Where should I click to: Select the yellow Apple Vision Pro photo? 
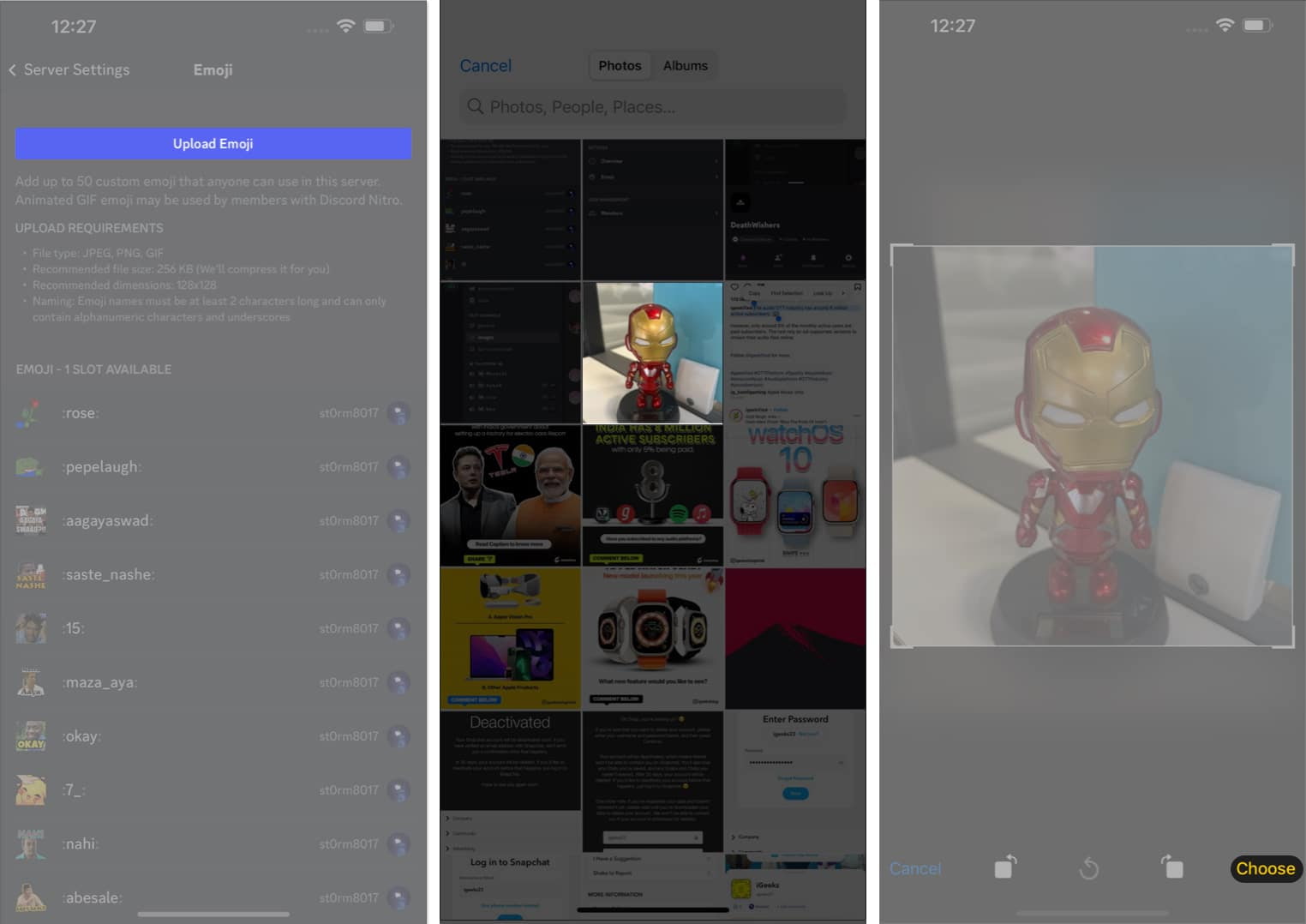click(x=510, y=639)
